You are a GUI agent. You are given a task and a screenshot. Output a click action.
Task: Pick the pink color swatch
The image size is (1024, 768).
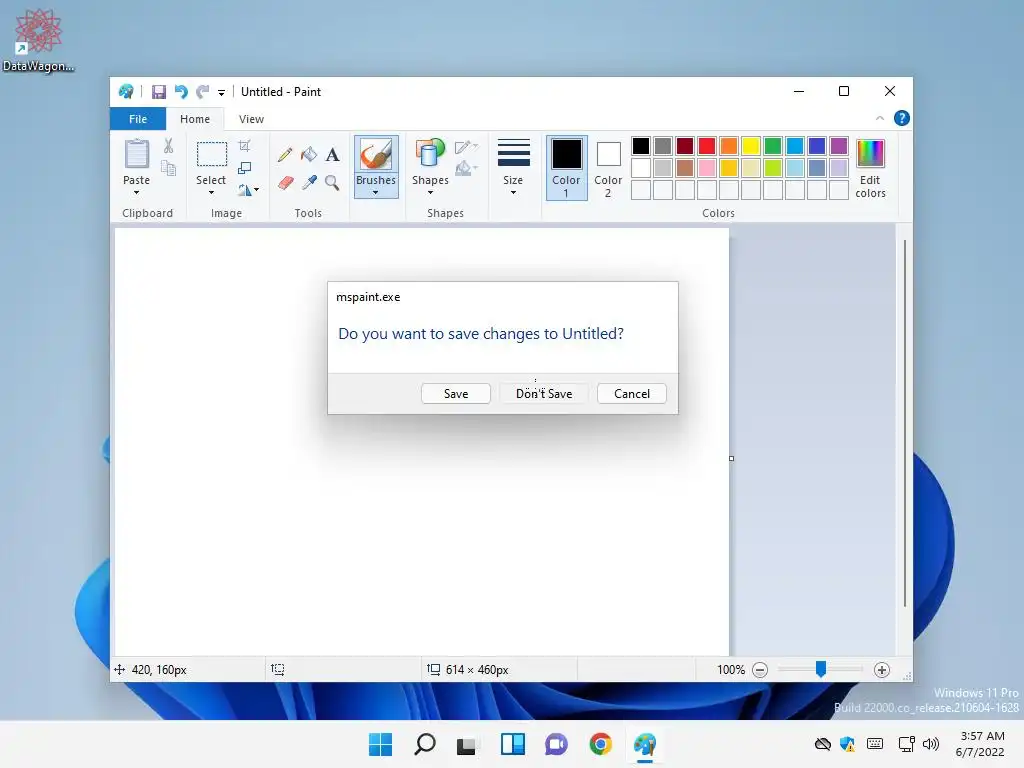(707, 168)
